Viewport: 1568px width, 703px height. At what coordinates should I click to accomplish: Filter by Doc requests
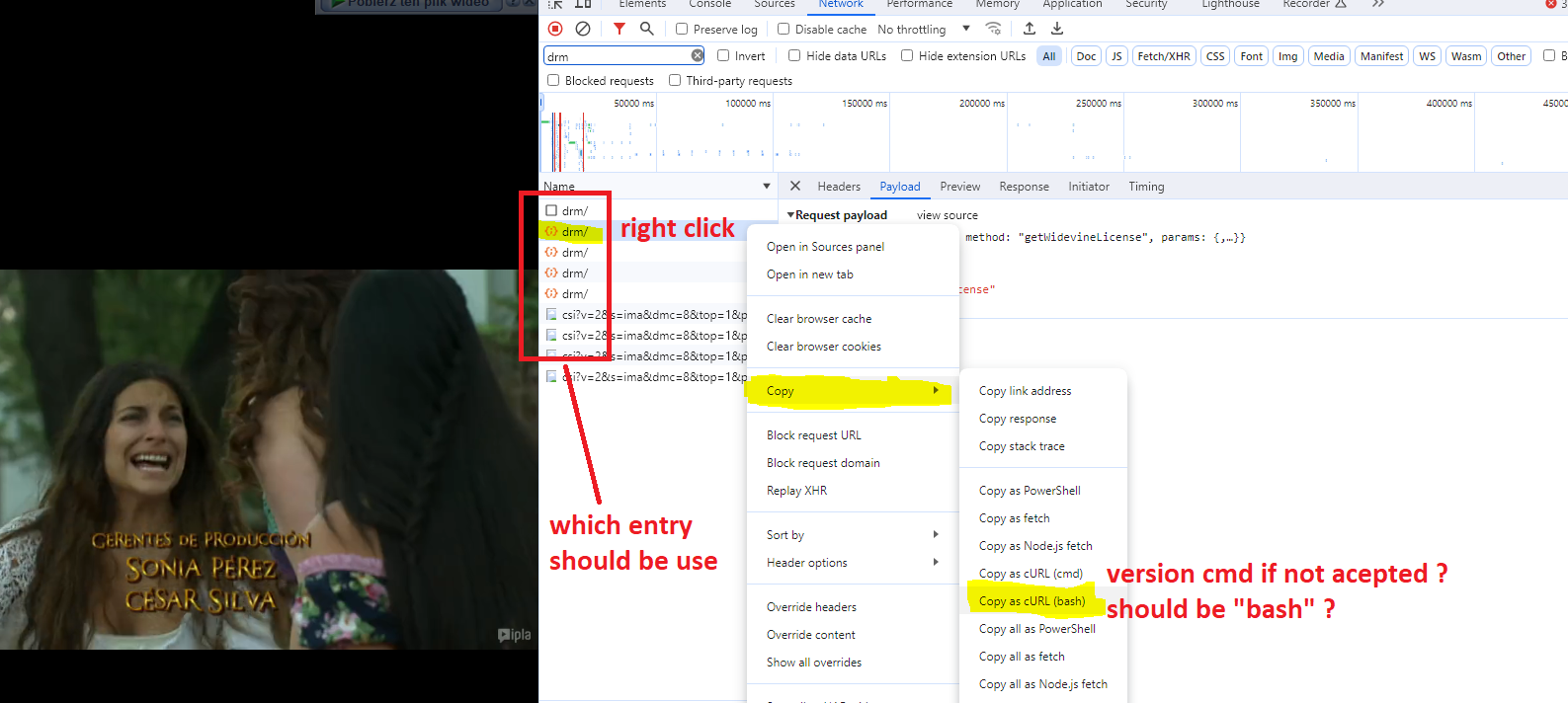click(1086, 56)
